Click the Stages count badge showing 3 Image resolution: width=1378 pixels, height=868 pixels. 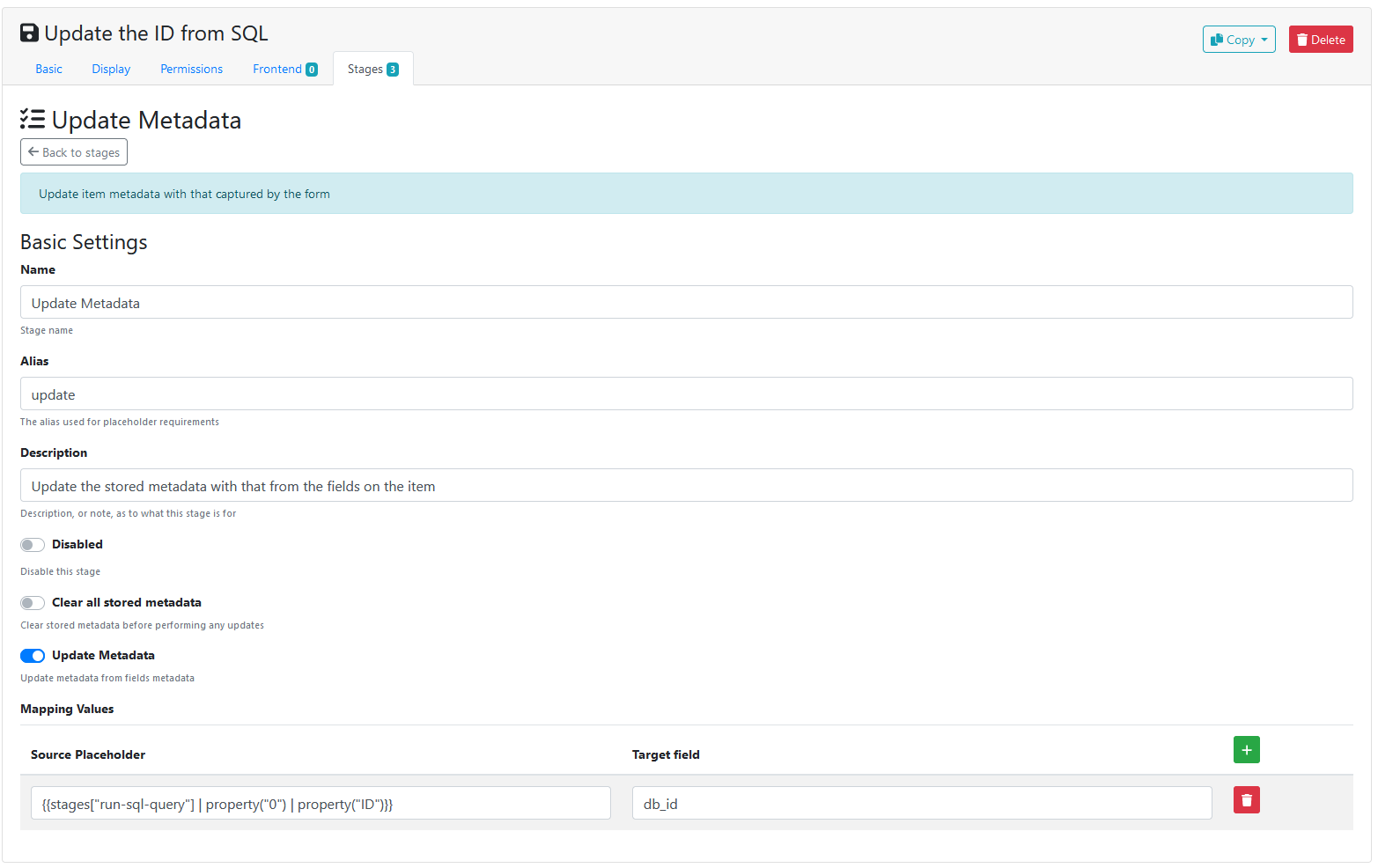(393, 70)
